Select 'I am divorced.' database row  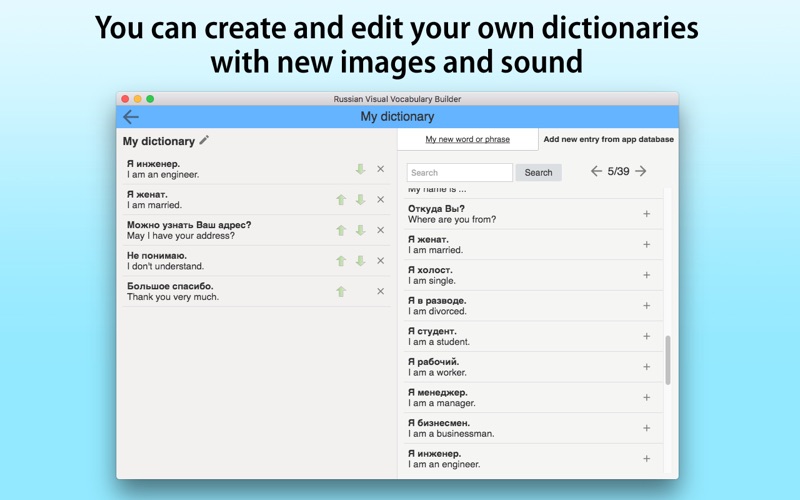pyautogui.click(x=533, y=306)
